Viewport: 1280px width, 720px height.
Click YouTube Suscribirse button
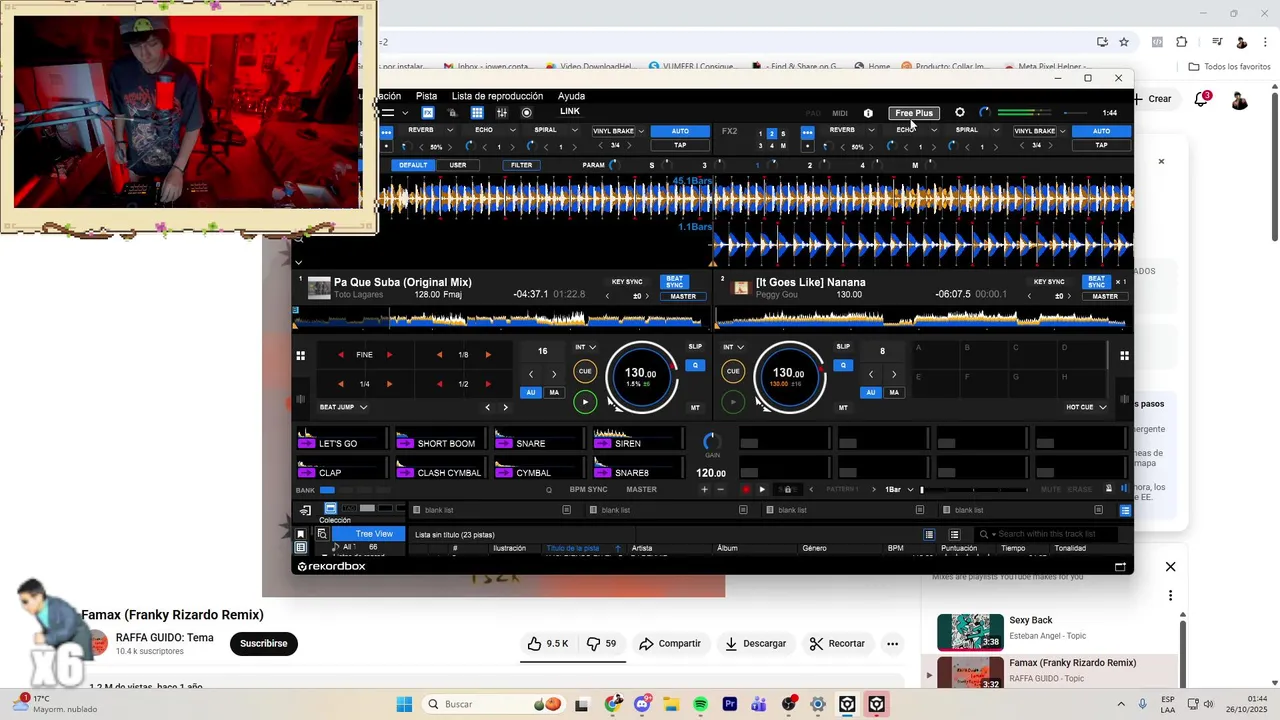point(264,644)
